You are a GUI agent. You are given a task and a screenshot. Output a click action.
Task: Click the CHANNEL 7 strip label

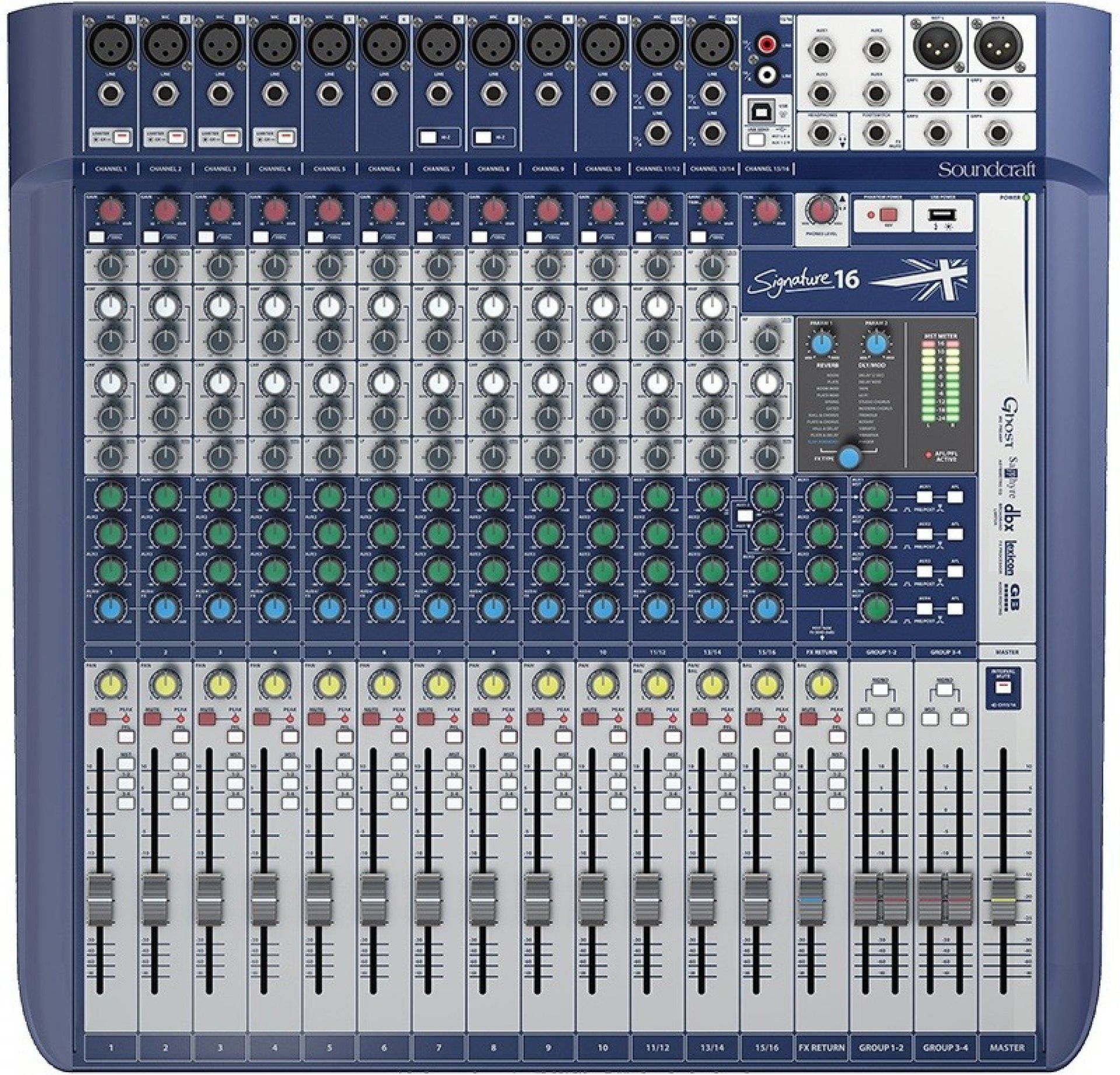point(439,169)
